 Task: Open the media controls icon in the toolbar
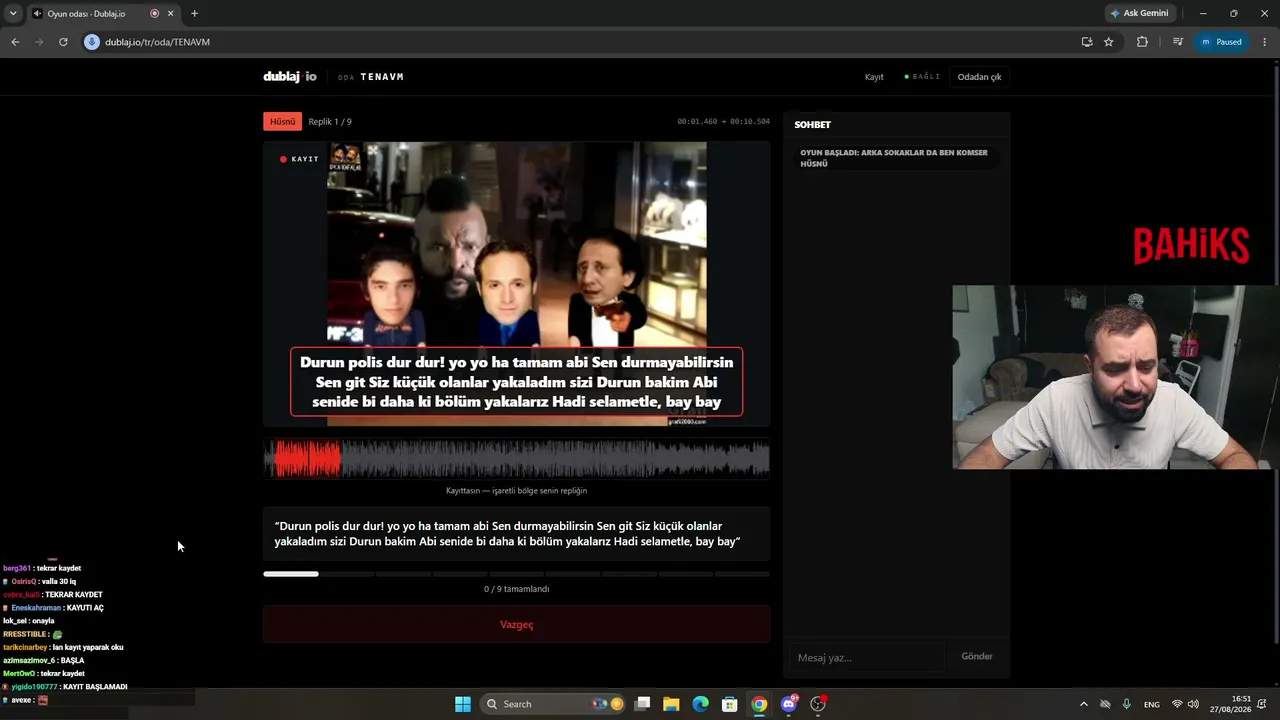coord(1177,42)
